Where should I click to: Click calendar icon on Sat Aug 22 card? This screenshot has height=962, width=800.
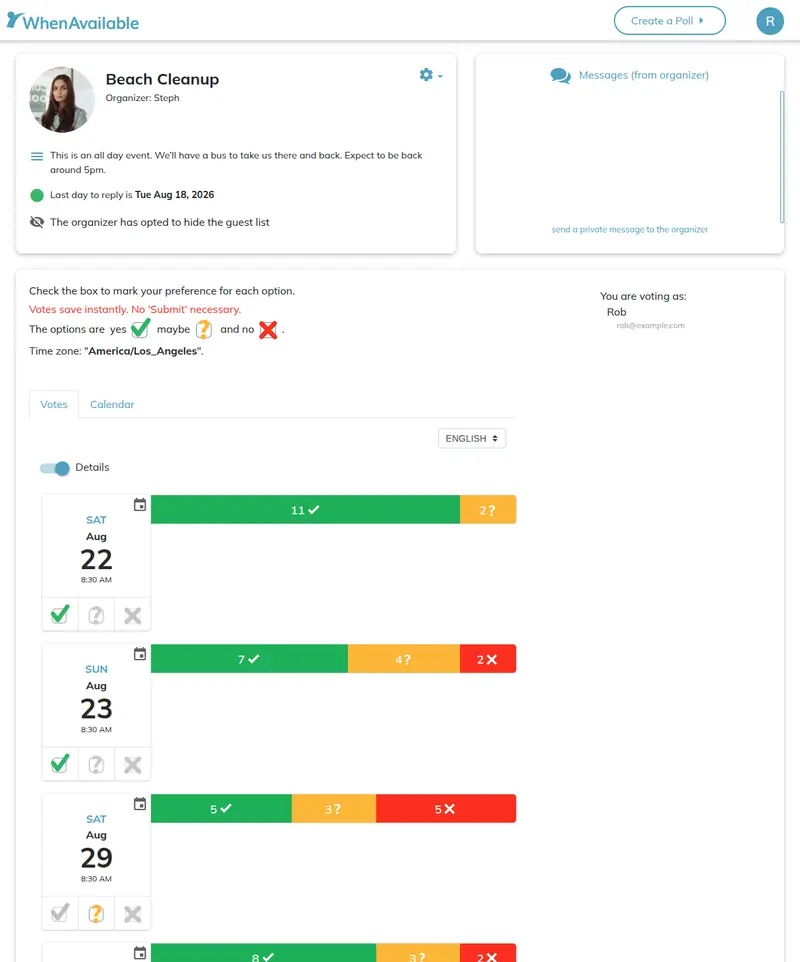click(140, 505)
